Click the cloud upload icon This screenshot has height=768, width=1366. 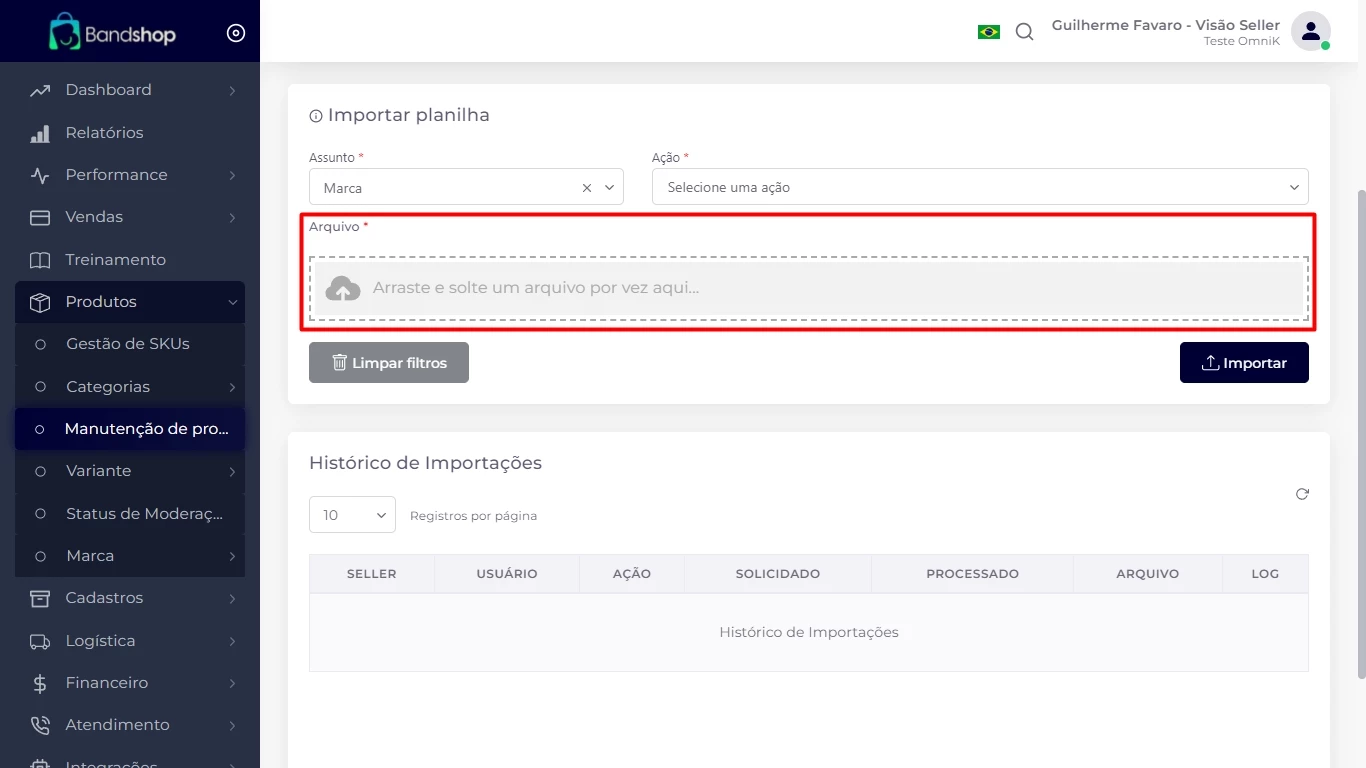343,289
